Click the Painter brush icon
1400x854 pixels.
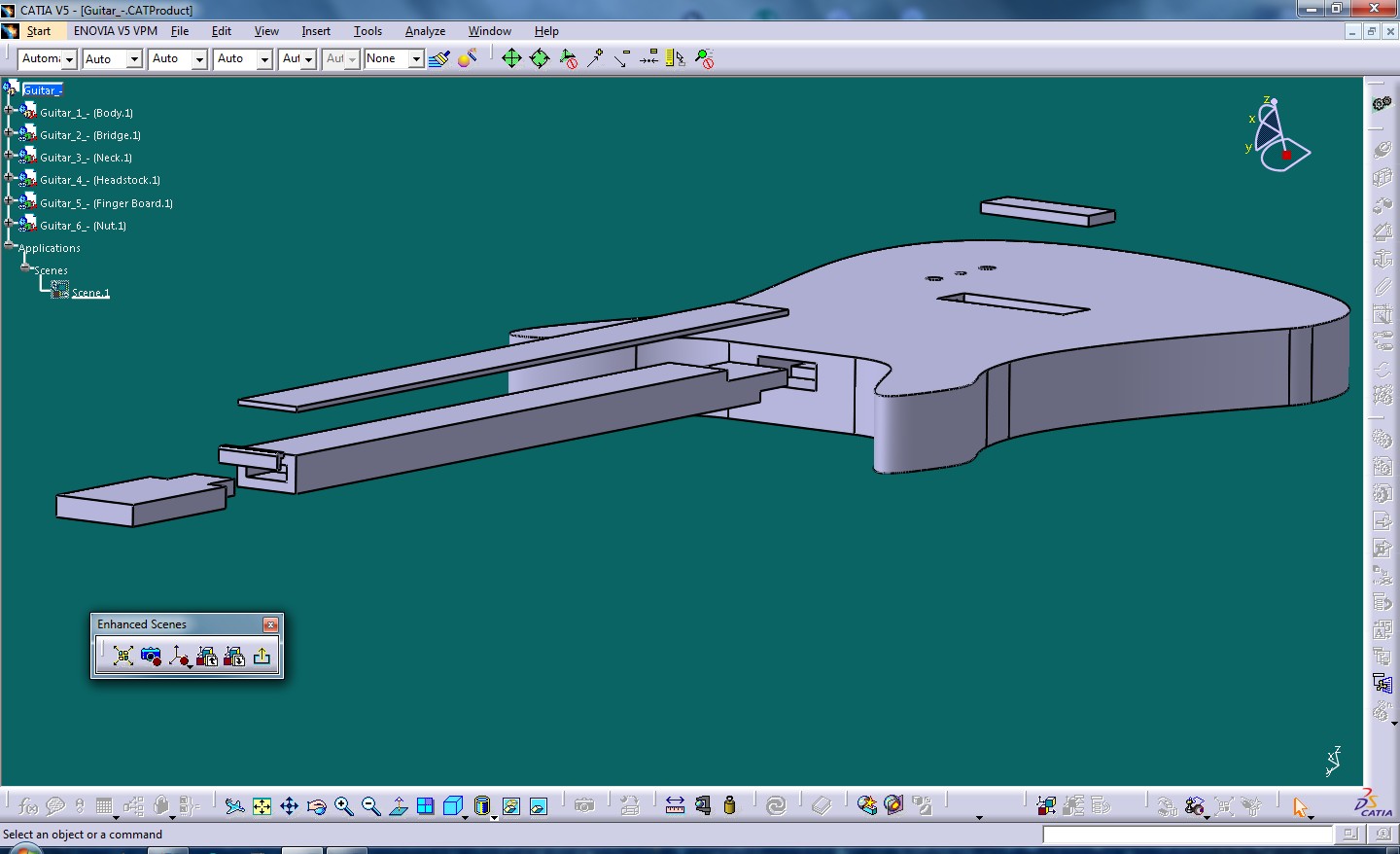[439, 58]
